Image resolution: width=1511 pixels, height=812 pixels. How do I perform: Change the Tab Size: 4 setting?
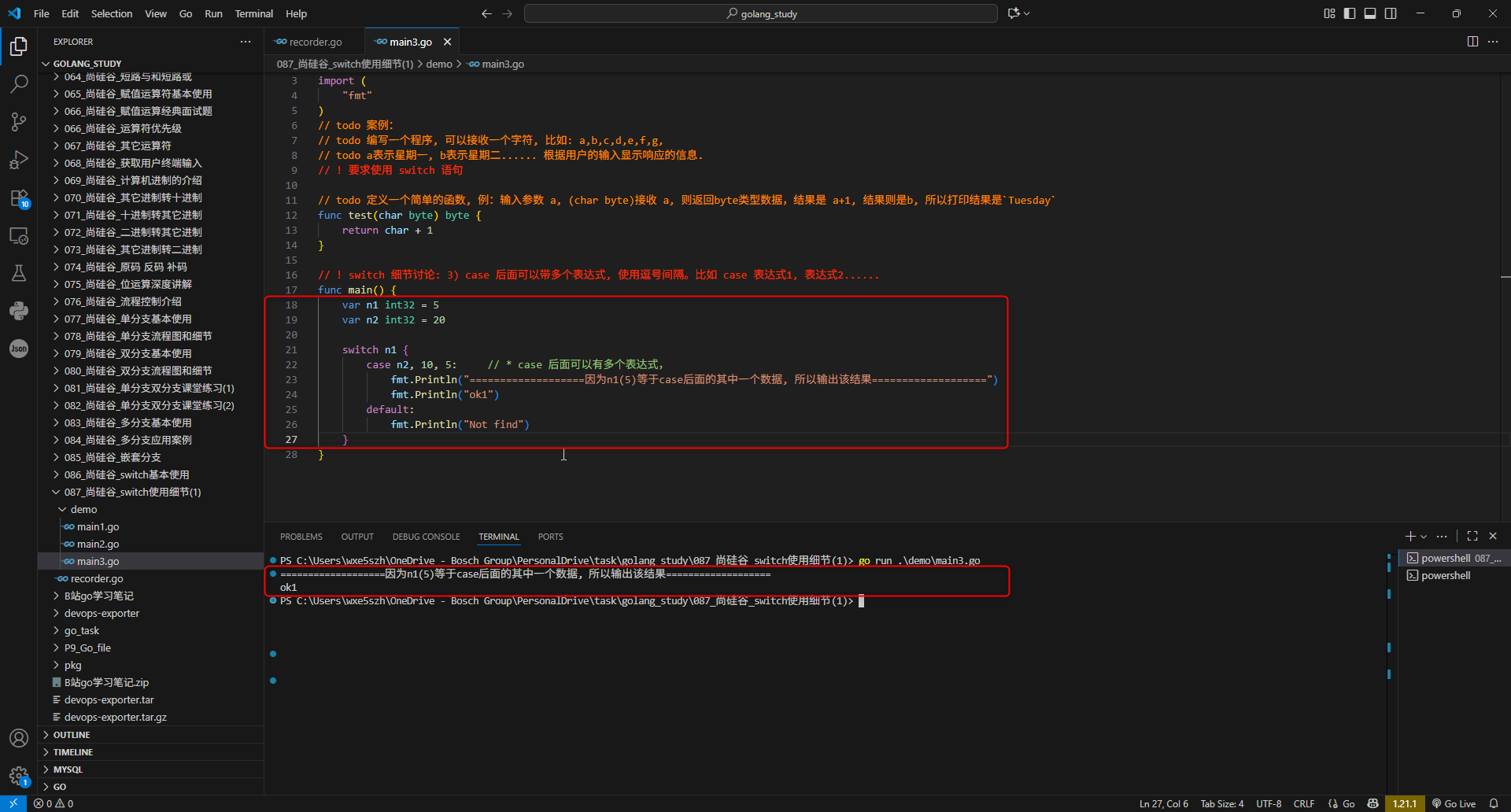point(1222,803)
